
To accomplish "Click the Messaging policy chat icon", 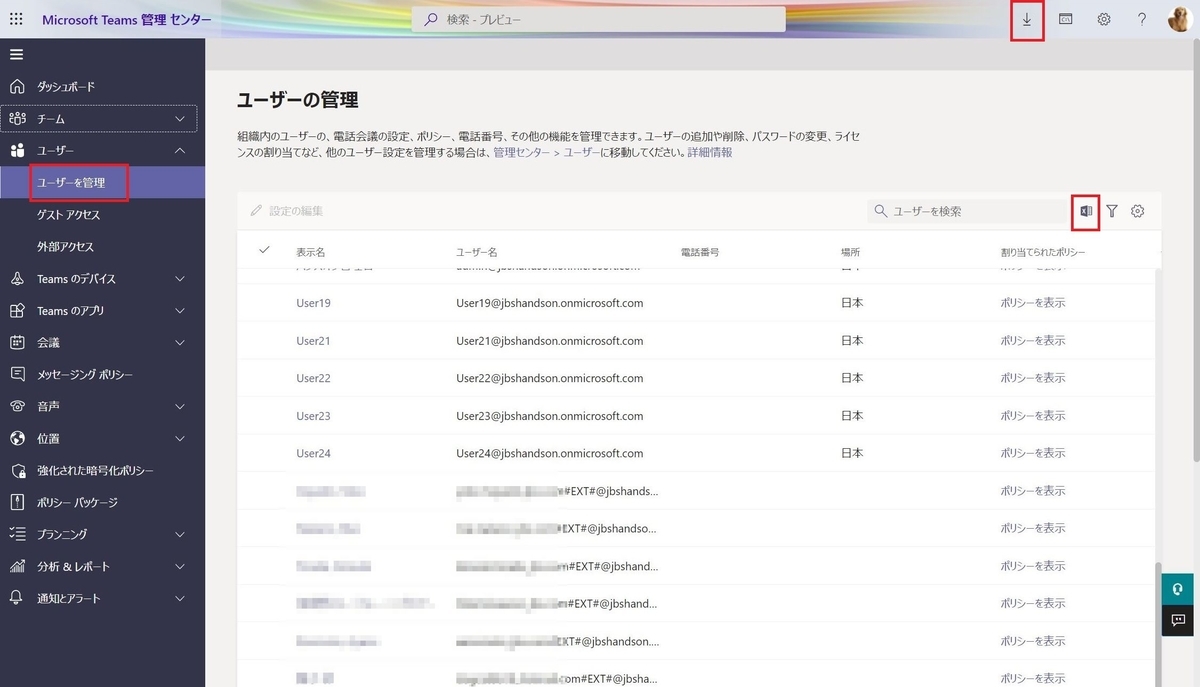I will [x=17, y=374].
